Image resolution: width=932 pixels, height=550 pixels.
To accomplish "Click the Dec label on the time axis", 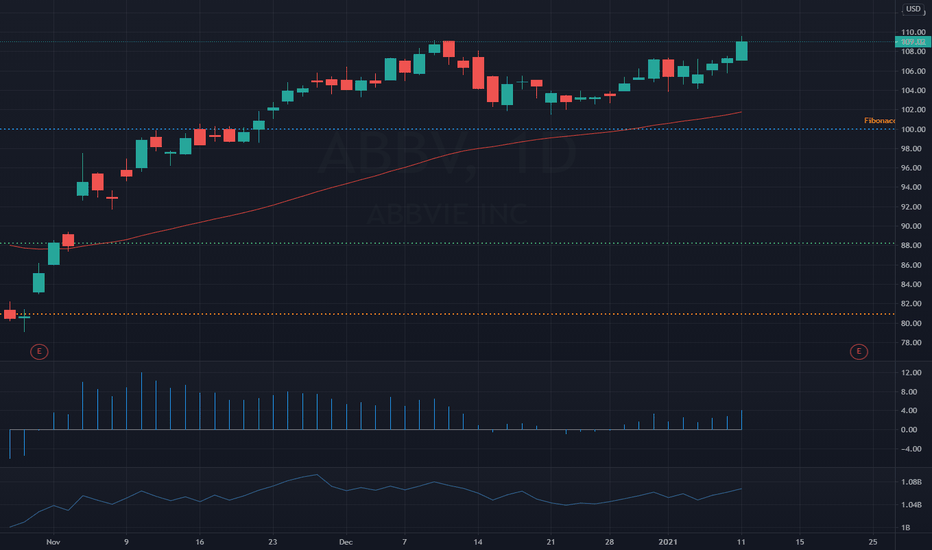I will click(346, 542).
